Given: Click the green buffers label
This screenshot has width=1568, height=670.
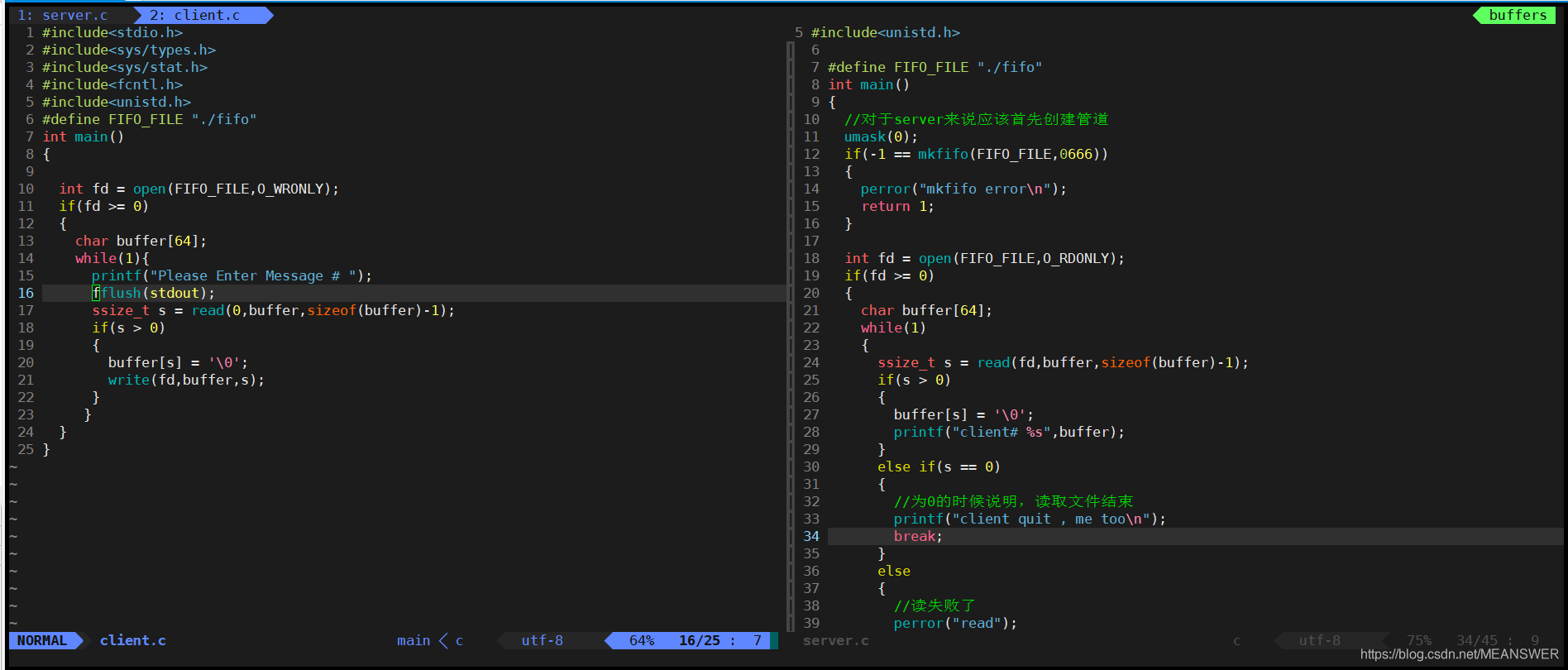Looking at the screenshot, I should coord(1518,15).
